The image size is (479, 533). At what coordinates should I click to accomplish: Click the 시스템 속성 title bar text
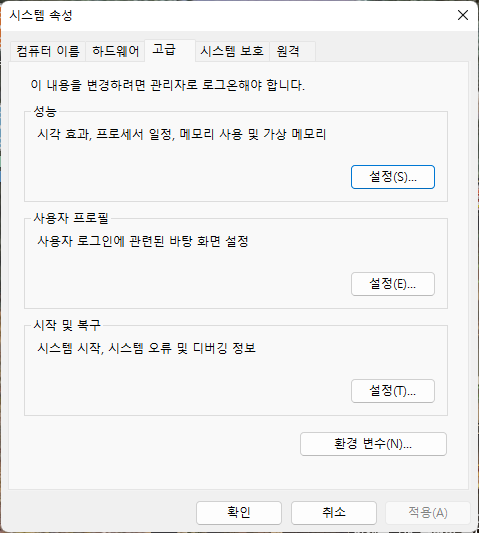pyautogui.click(x=41, y=15)
